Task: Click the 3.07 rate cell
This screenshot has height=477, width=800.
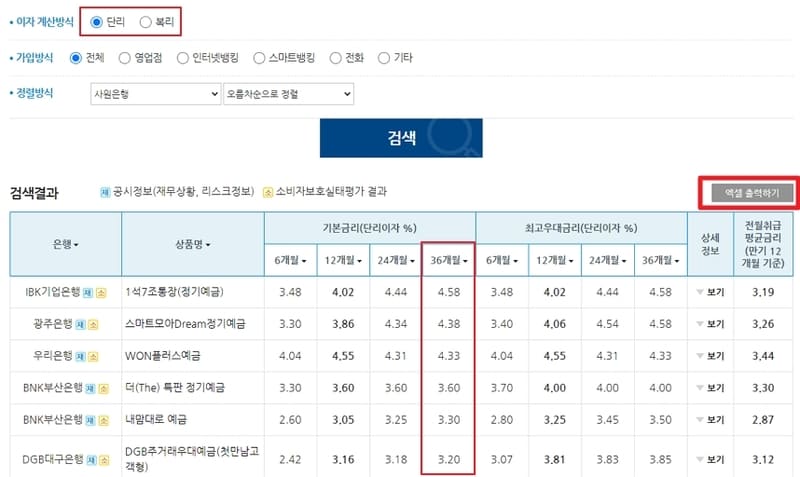Action: [x=502, y=460]
